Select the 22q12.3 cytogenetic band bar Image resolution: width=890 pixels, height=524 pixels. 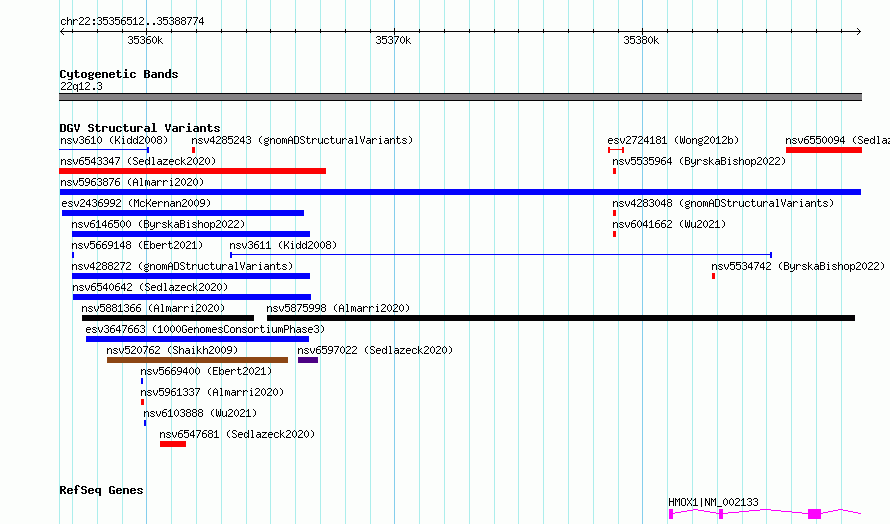coord(460,97)
